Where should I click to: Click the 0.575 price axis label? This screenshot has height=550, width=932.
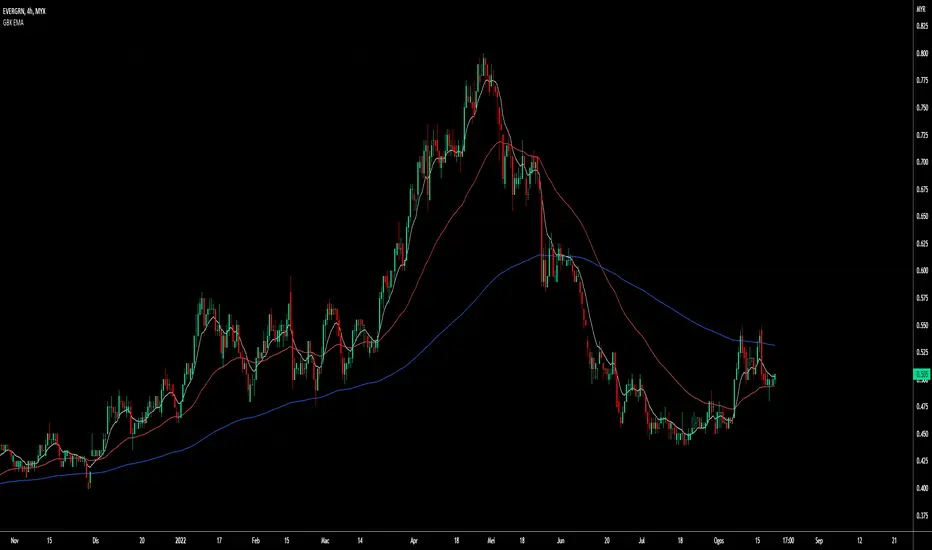click(922, 298)
